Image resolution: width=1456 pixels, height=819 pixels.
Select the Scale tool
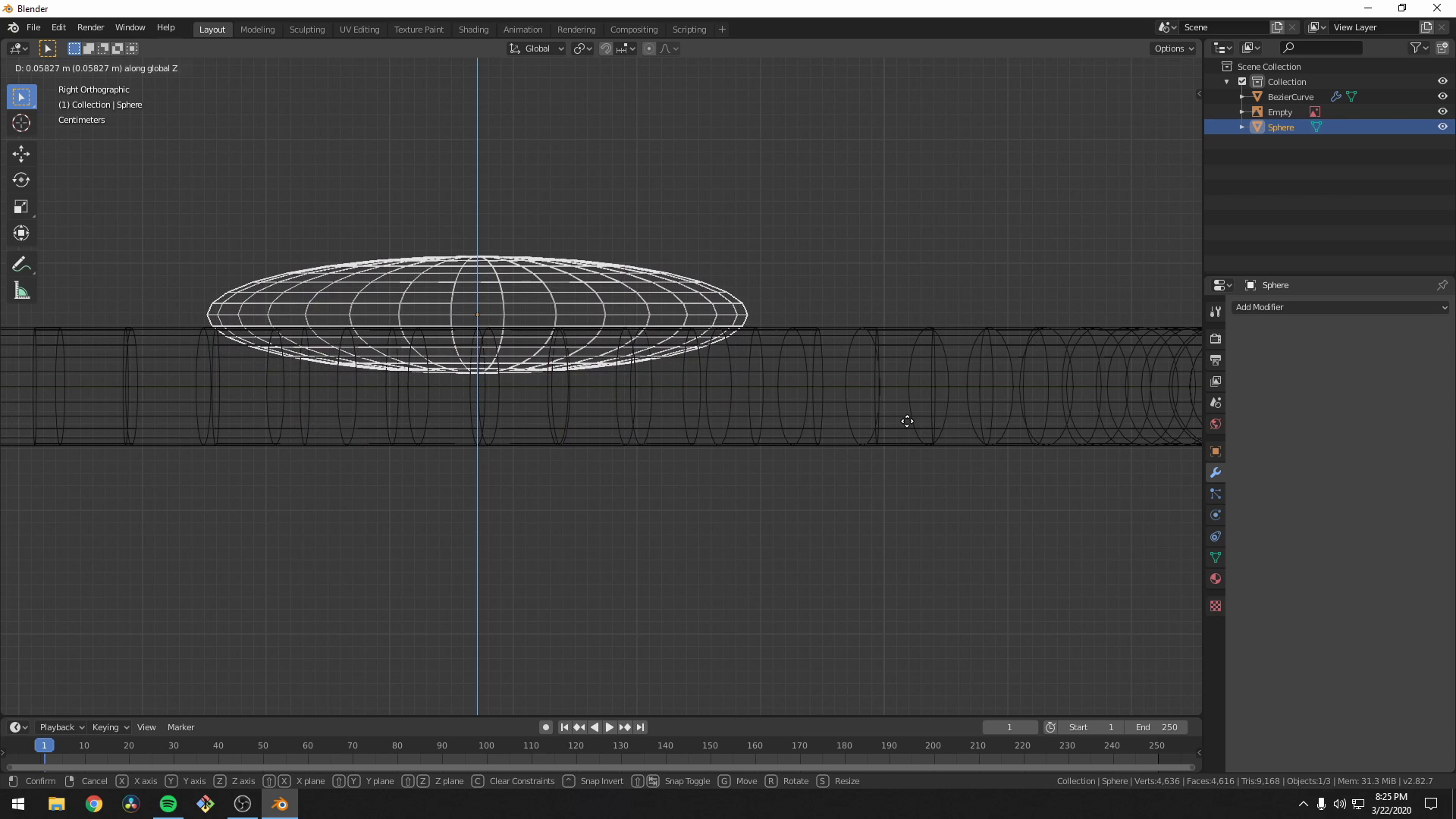pos(20,206)
